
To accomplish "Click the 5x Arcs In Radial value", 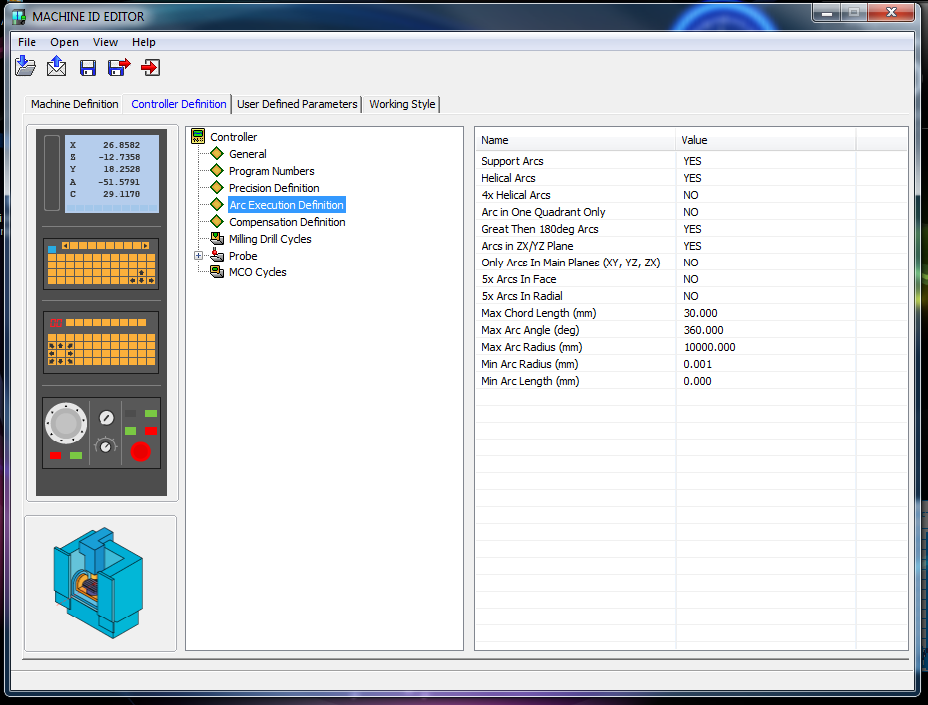I will 691,296.
